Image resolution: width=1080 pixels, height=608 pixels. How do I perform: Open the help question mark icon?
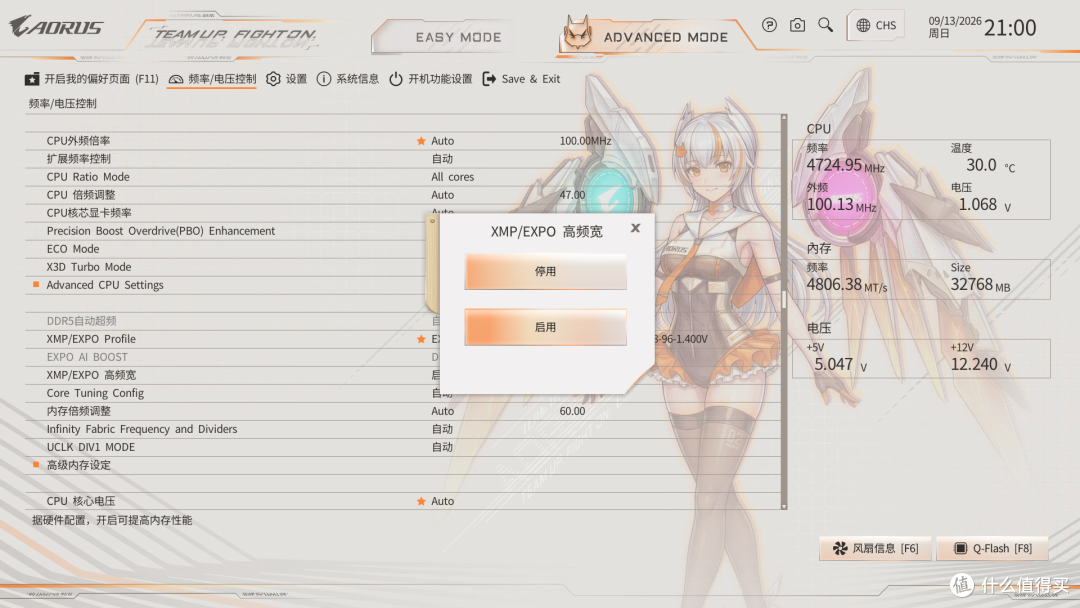pyautogui.click(x=769, y=25)
